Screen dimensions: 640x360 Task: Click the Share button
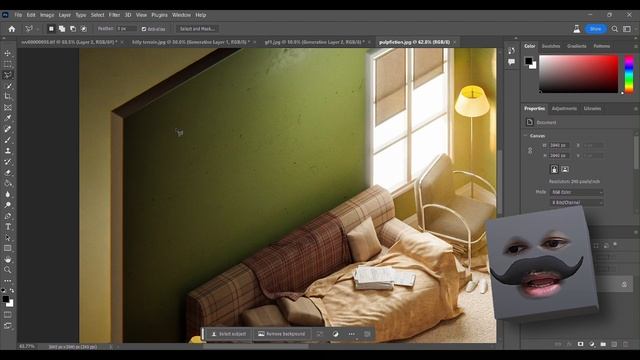596,29
